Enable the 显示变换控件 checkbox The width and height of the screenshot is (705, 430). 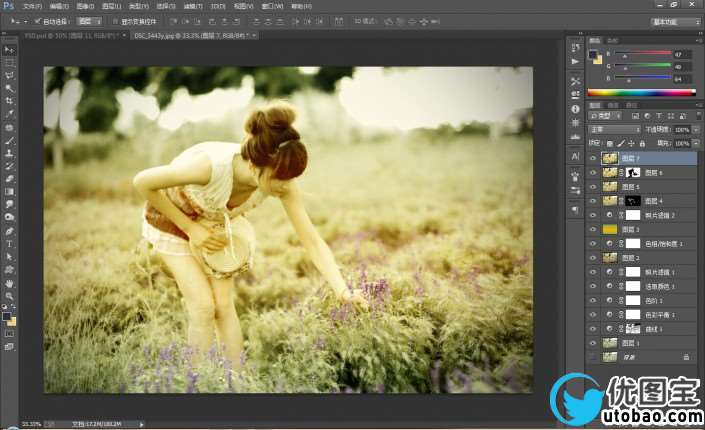115,21
